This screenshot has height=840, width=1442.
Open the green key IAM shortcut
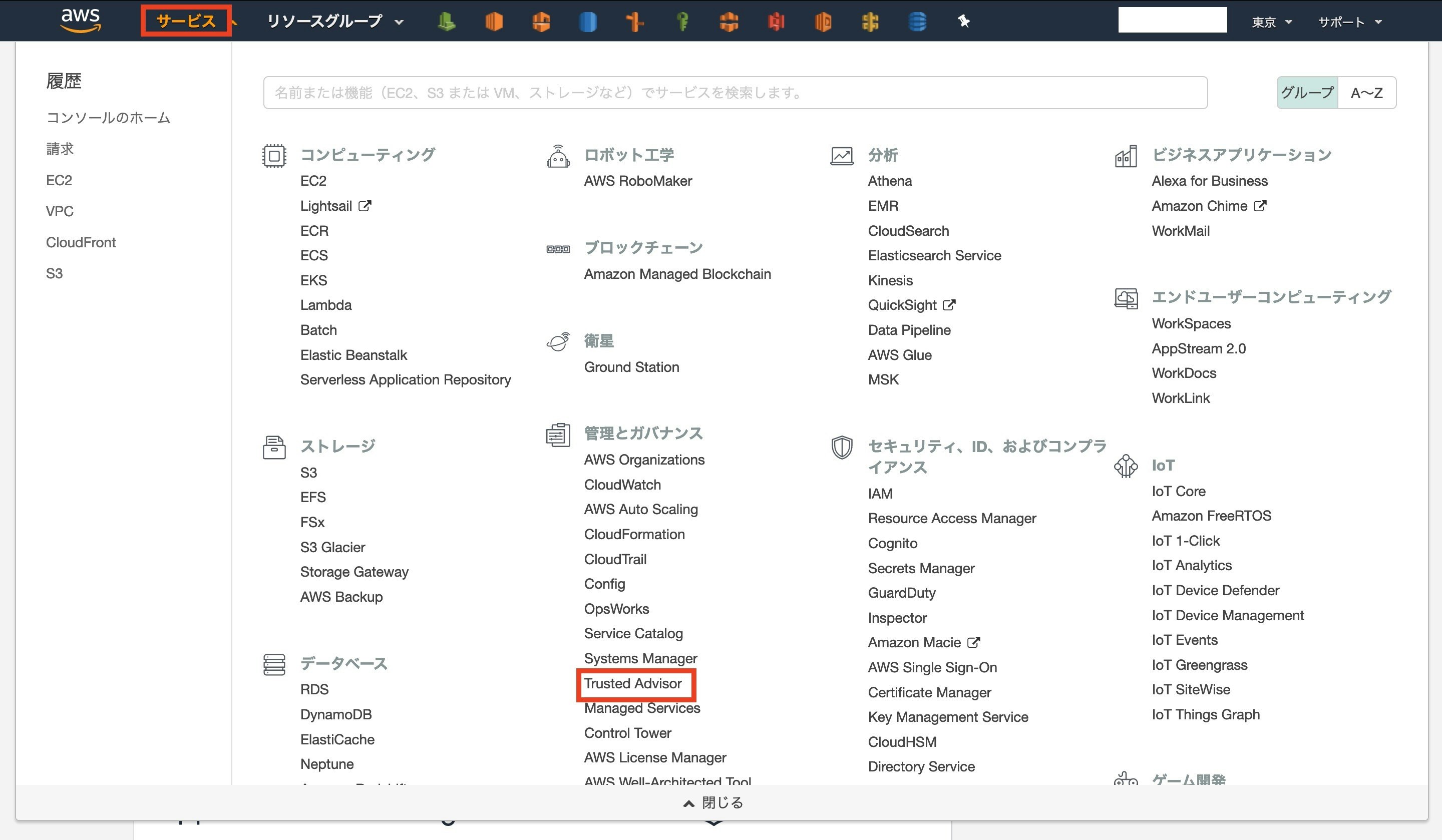(681, 22)
